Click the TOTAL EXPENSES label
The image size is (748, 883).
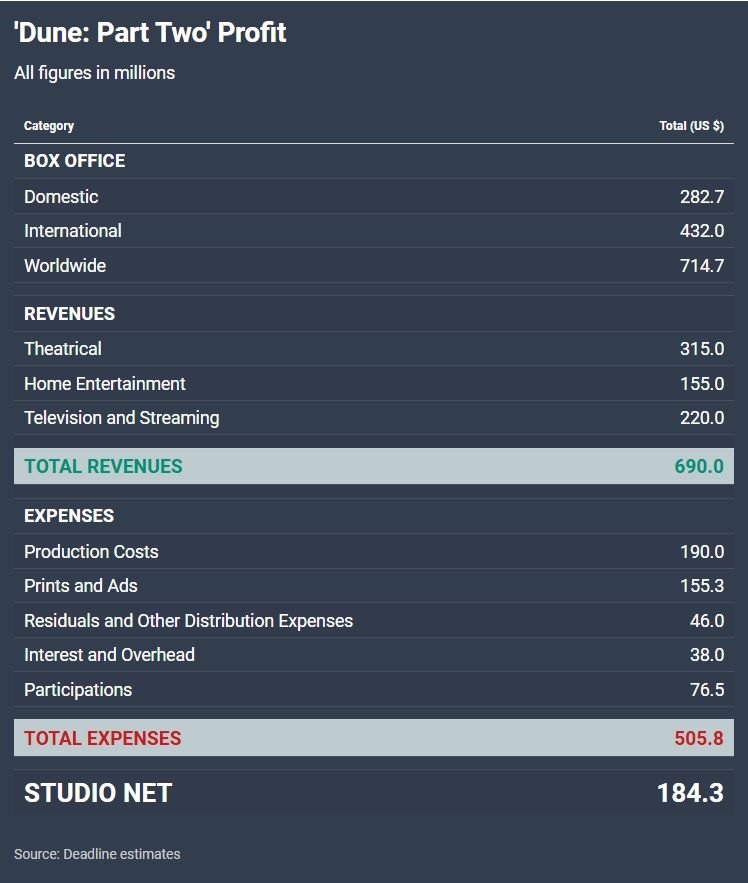click(103, 738)
